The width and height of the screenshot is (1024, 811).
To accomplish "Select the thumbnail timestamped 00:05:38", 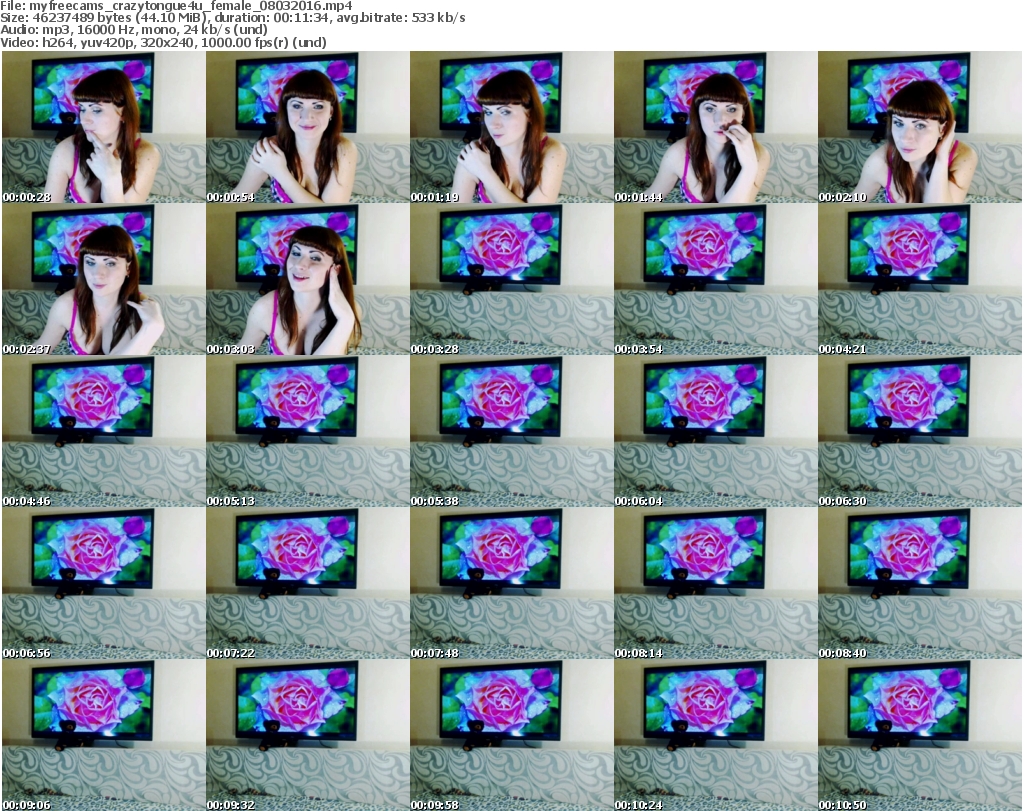I will 511,432.
